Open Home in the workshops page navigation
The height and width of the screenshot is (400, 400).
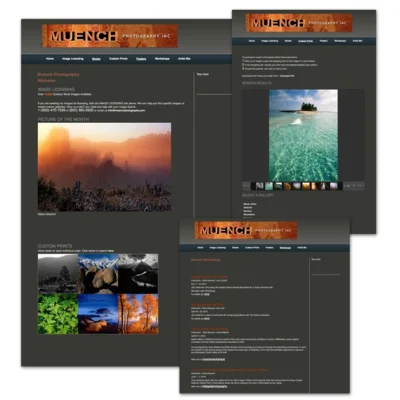point(200,248)
